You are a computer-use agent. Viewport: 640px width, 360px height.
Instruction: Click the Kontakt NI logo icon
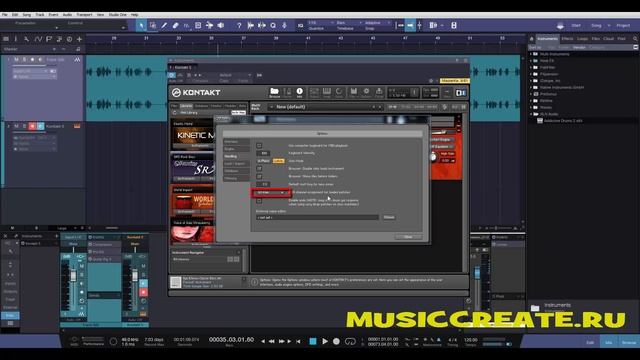pos(461,93)
